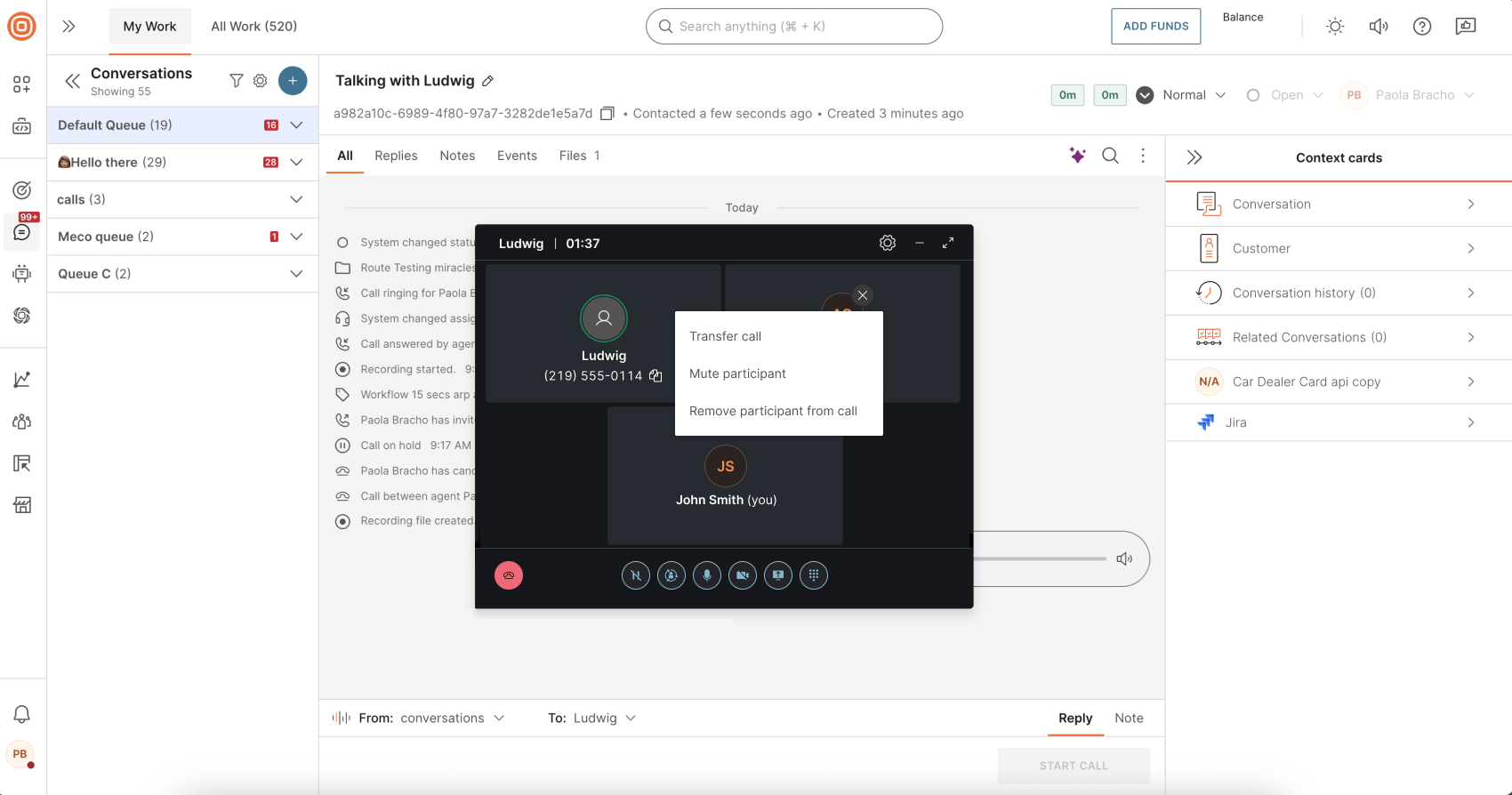The height and width of the screenshot is (795, 1512).
Task: Show Files tab
Action: point(579,156)
